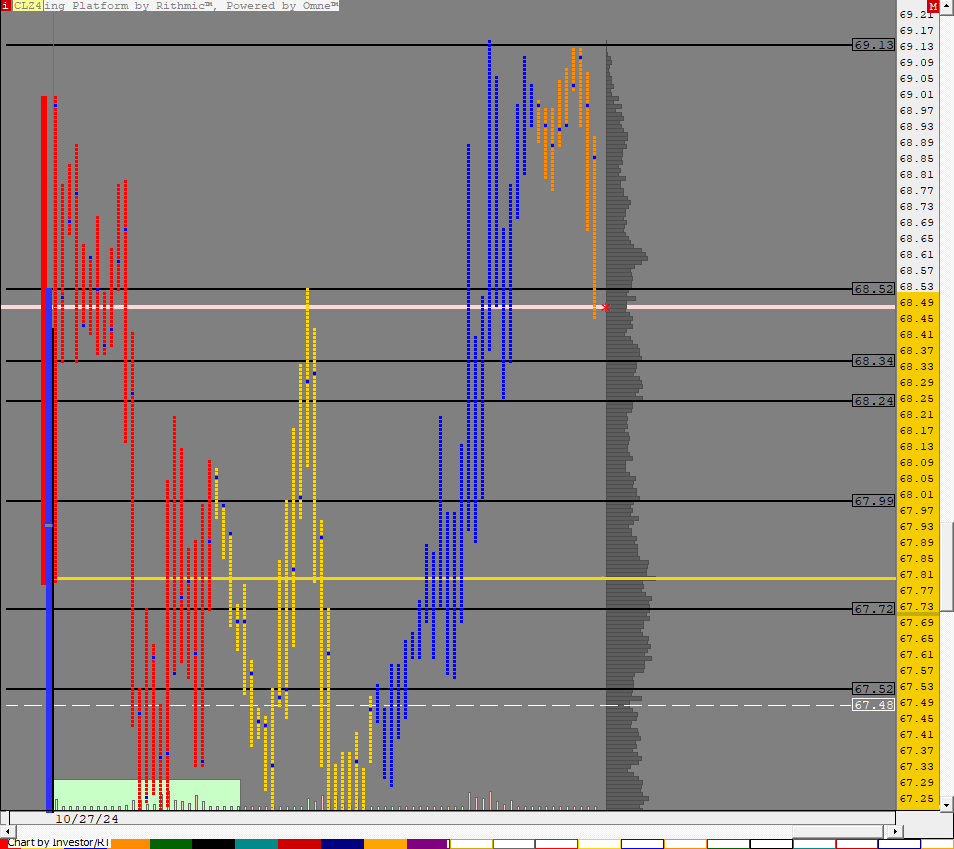Pick the dark green filled color swatch
954x849 pixels.
170,843
